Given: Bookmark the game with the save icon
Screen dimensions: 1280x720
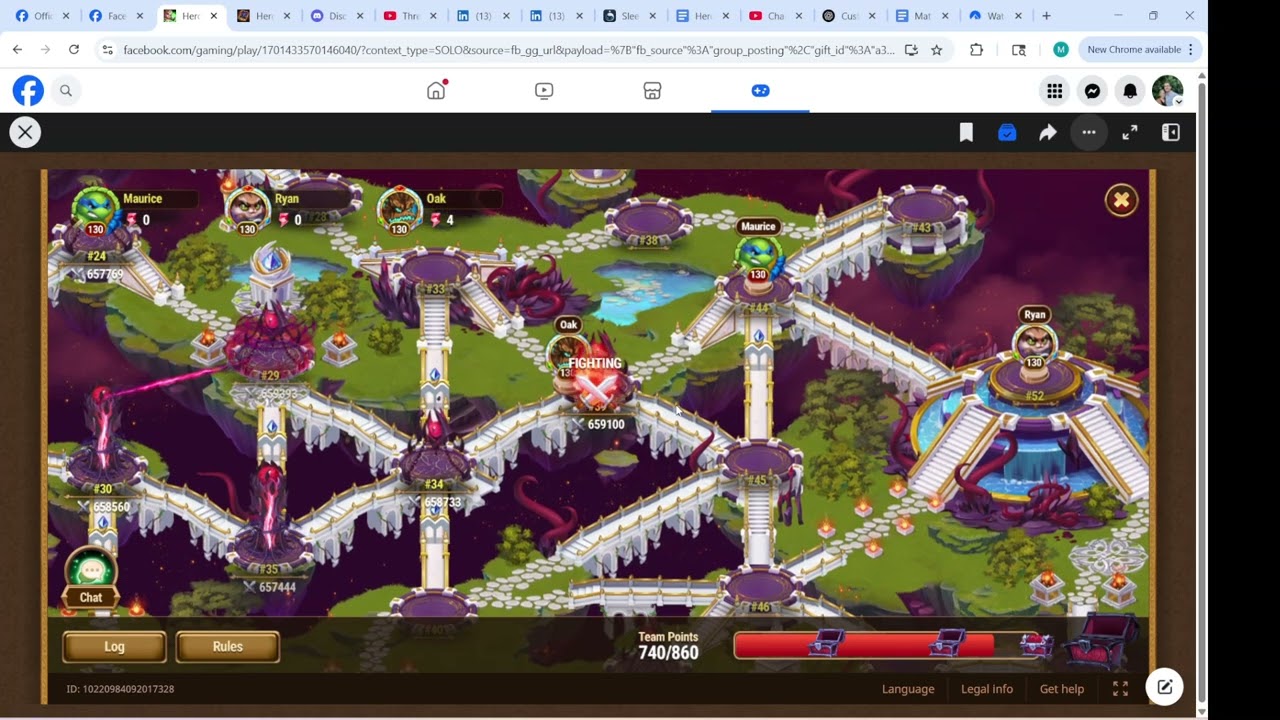Looking at the screenshot, I should [966, 132].
